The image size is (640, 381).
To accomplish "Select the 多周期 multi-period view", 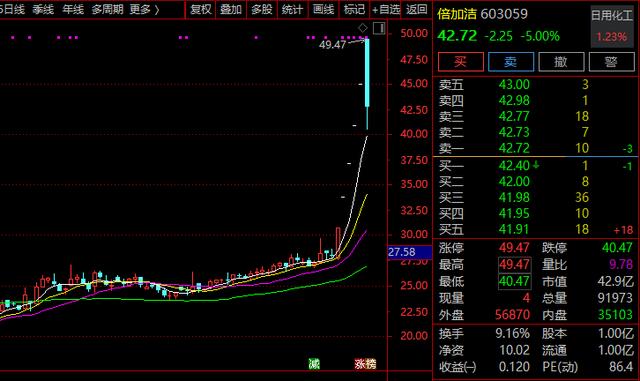I will (107, 9).
